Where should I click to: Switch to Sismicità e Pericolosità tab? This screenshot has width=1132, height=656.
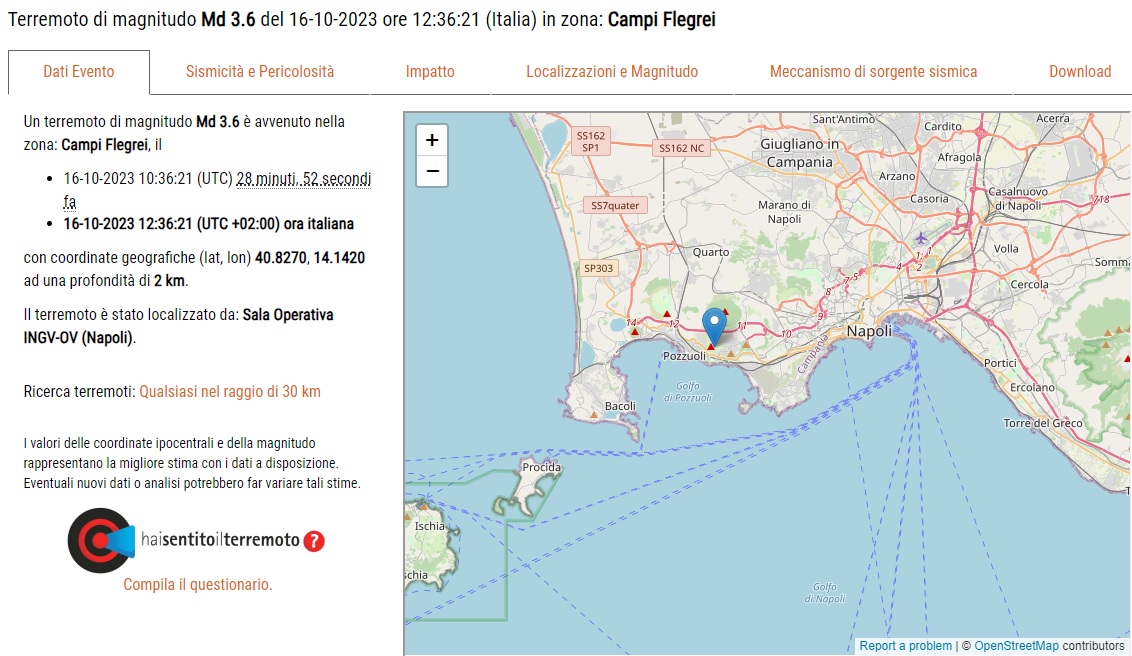tap(260, 72)
